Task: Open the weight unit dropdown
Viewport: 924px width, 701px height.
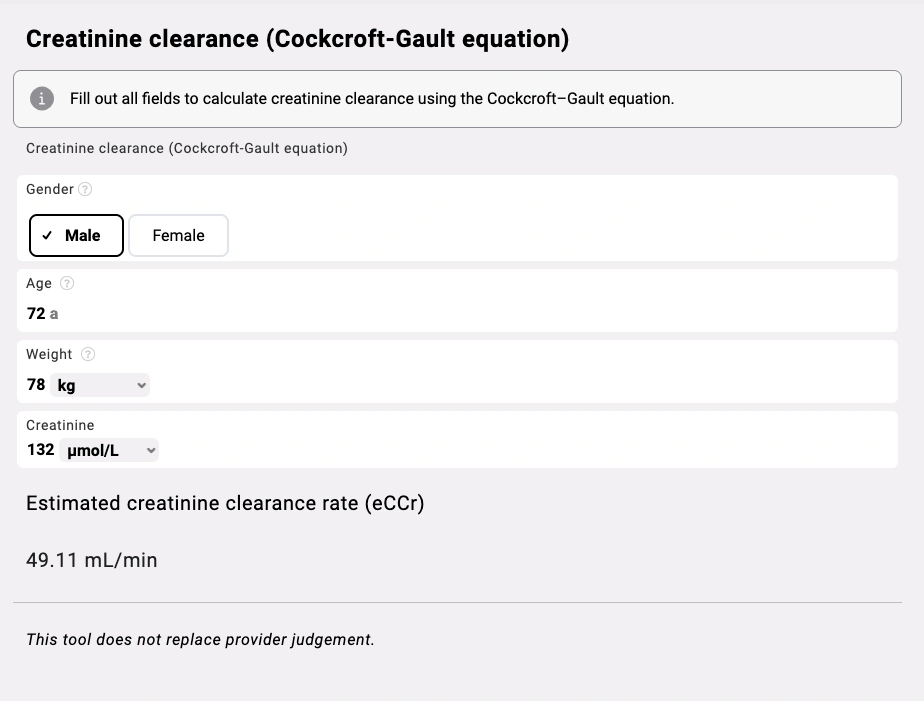Action: pyautogui.click(x=100, y=384)
